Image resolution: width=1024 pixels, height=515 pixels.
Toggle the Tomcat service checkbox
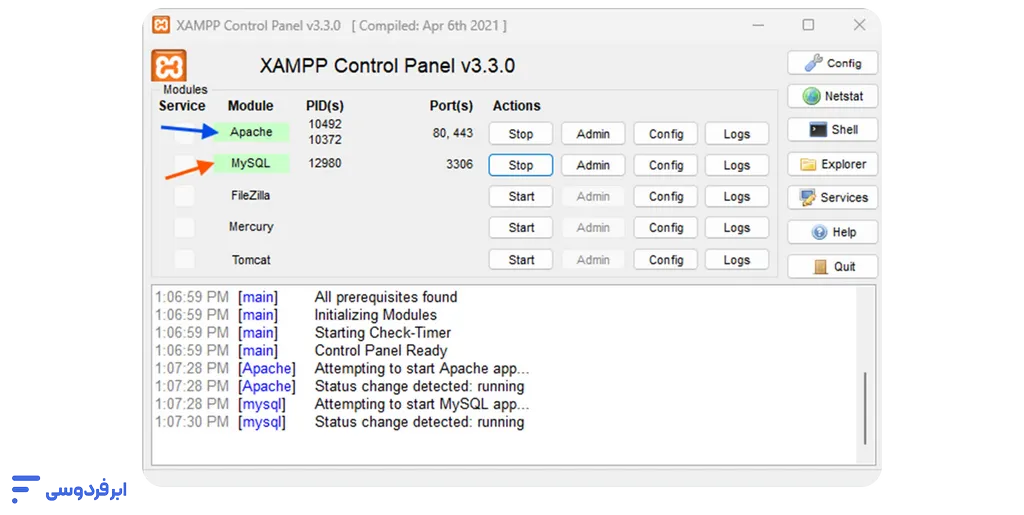[x=184, y=259]
